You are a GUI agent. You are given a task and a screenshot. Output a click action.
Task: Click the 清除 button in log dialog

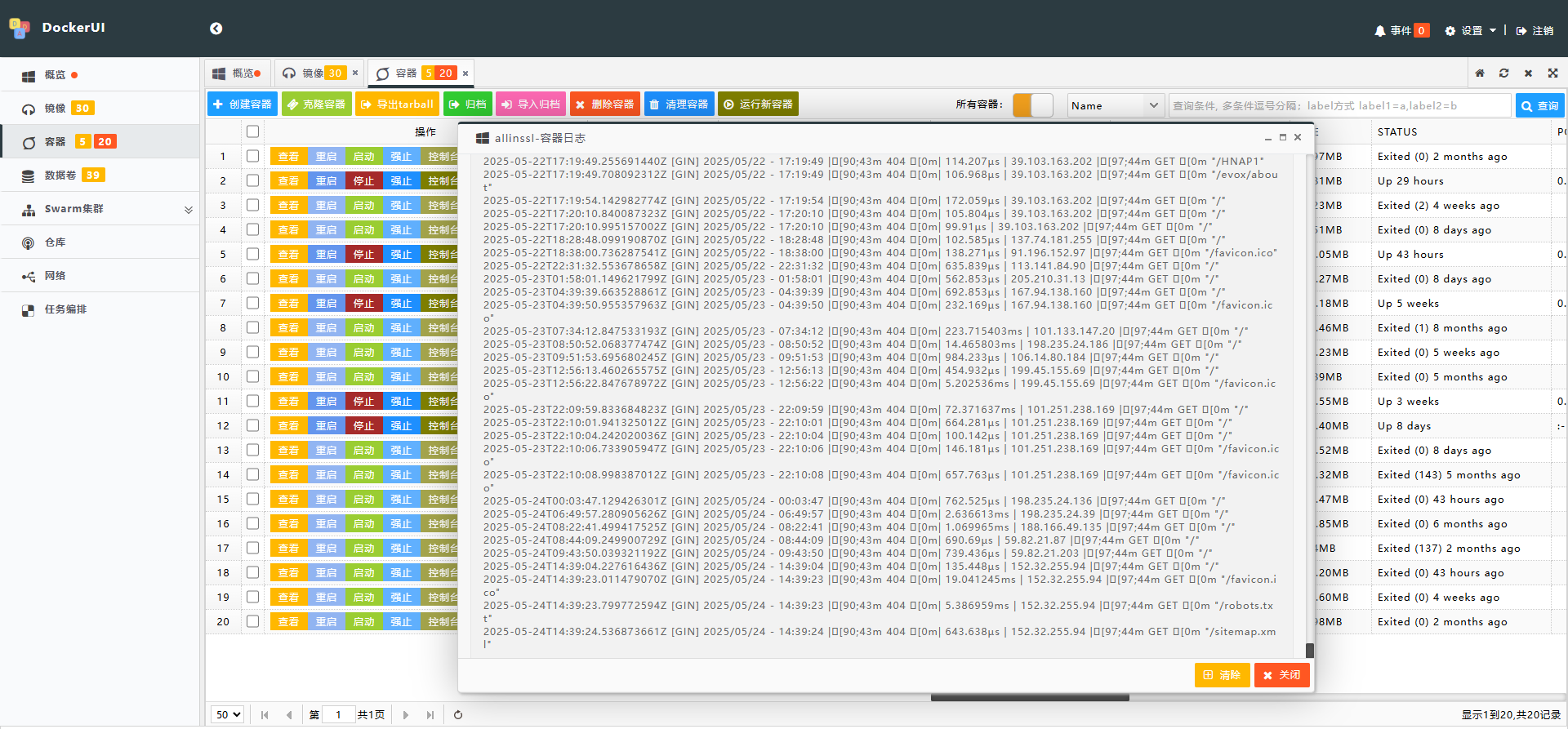click(x=1222, y=675)
